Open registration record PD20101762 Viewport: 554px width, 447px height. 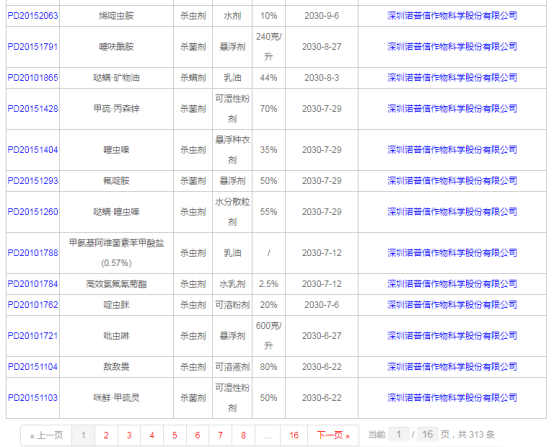33,305
